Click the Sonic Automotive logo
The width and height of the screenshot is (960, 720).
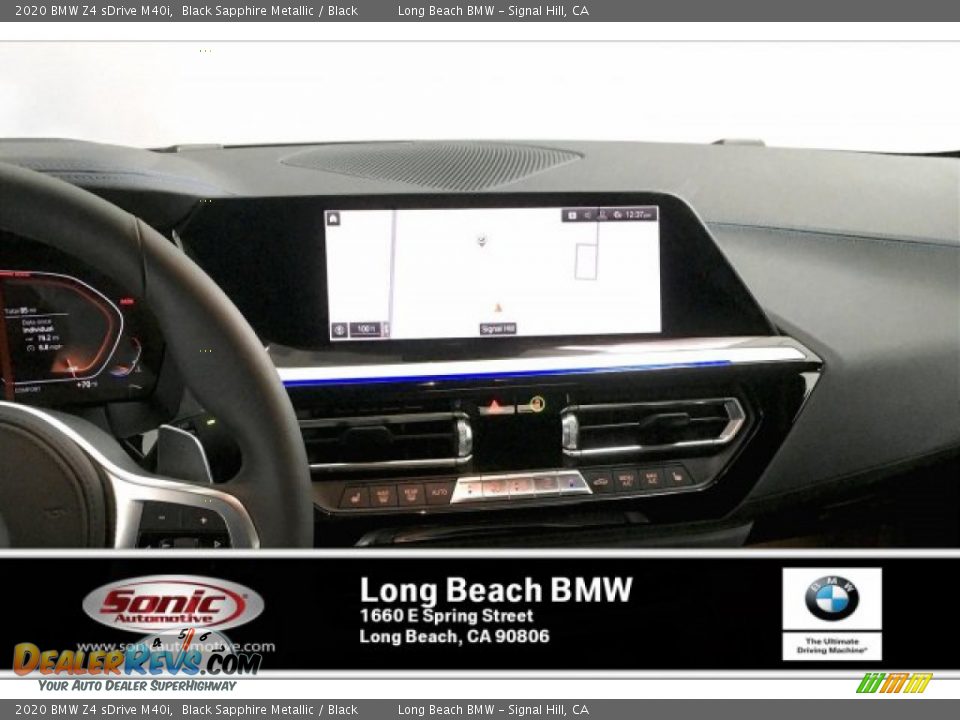click(173, 603)
